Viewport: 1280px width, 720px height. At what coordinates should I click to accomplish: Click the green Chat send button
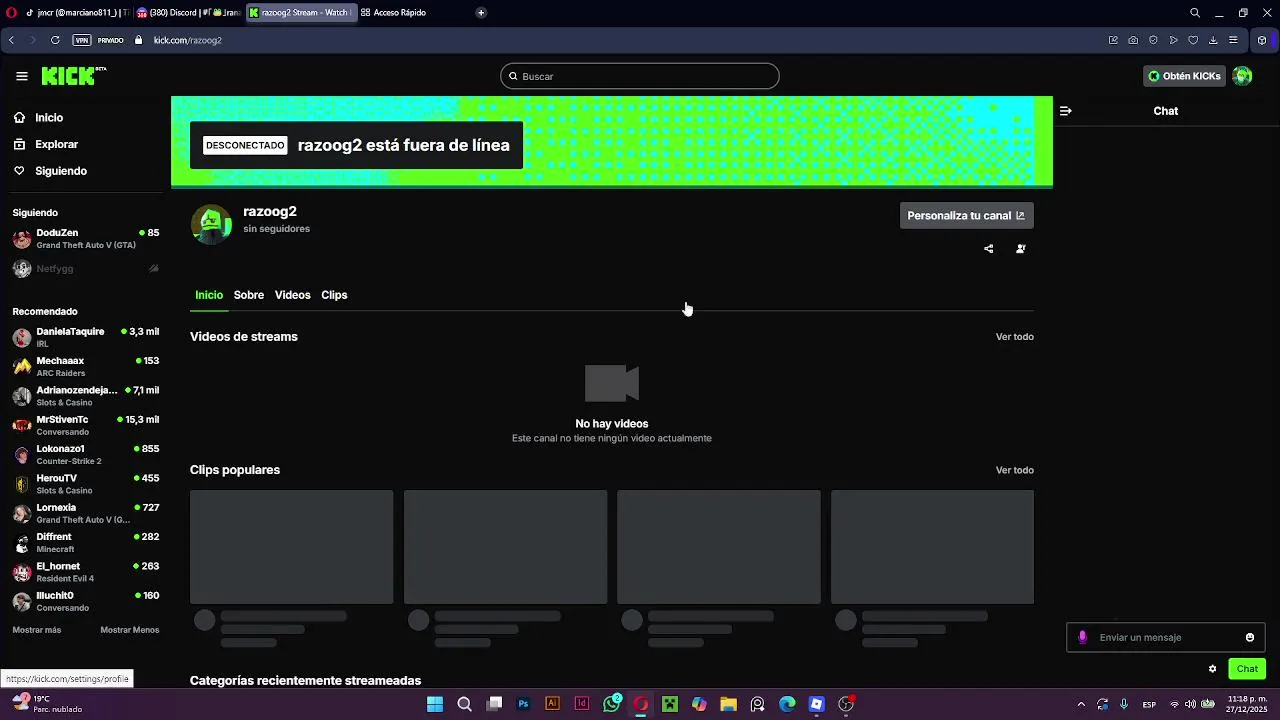point(1247,669)
